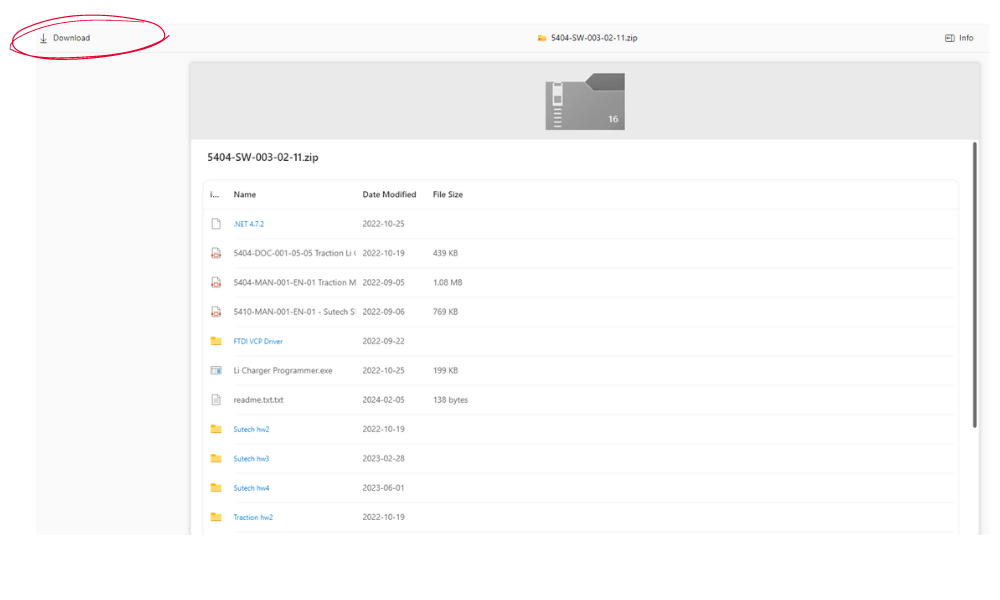The image size is (1000, 600).
Task: Sort files by Date Modified
Action: coord(390,194)
